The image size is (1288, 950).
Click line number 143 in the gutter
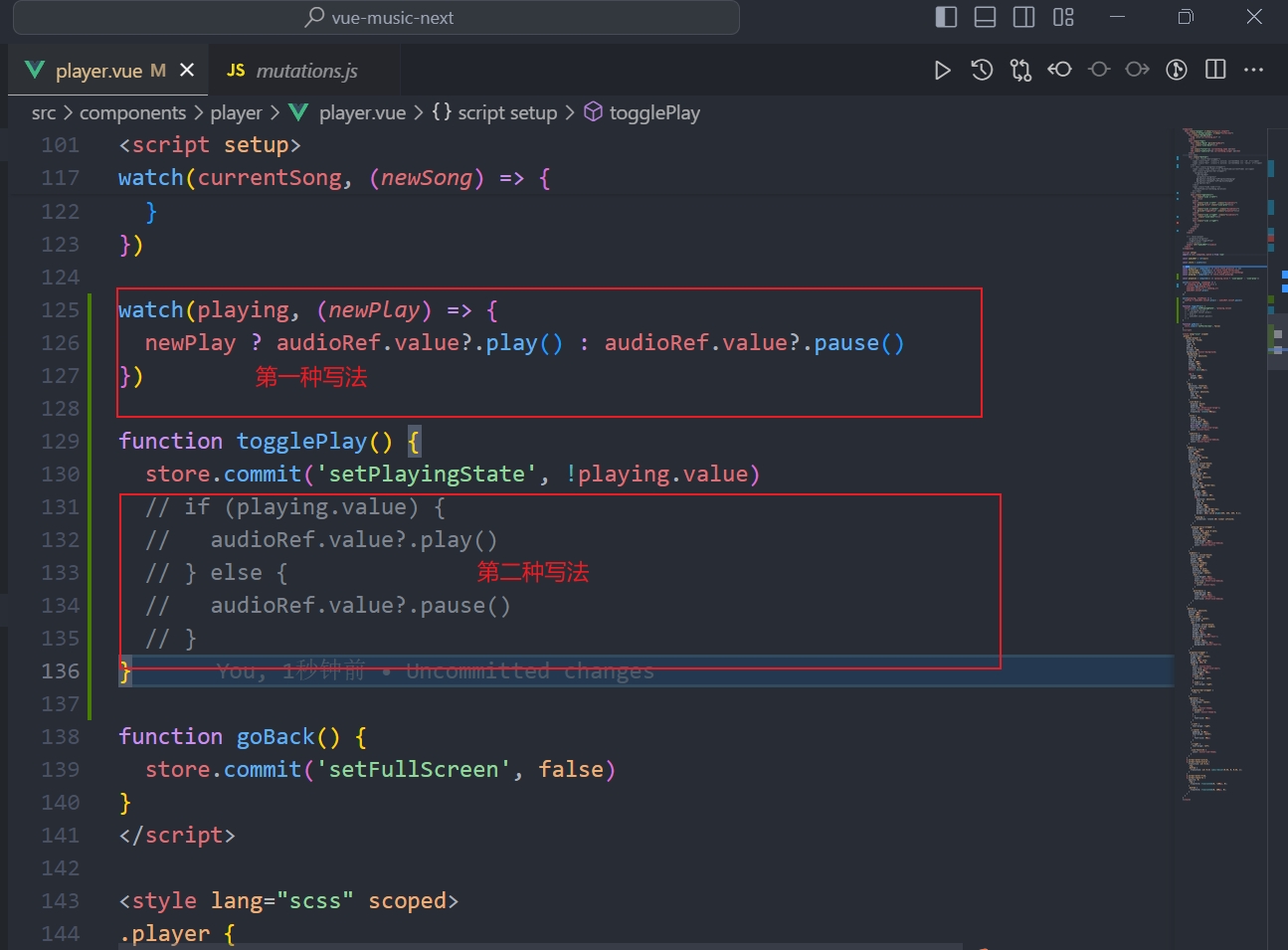(x=60, y=900)
